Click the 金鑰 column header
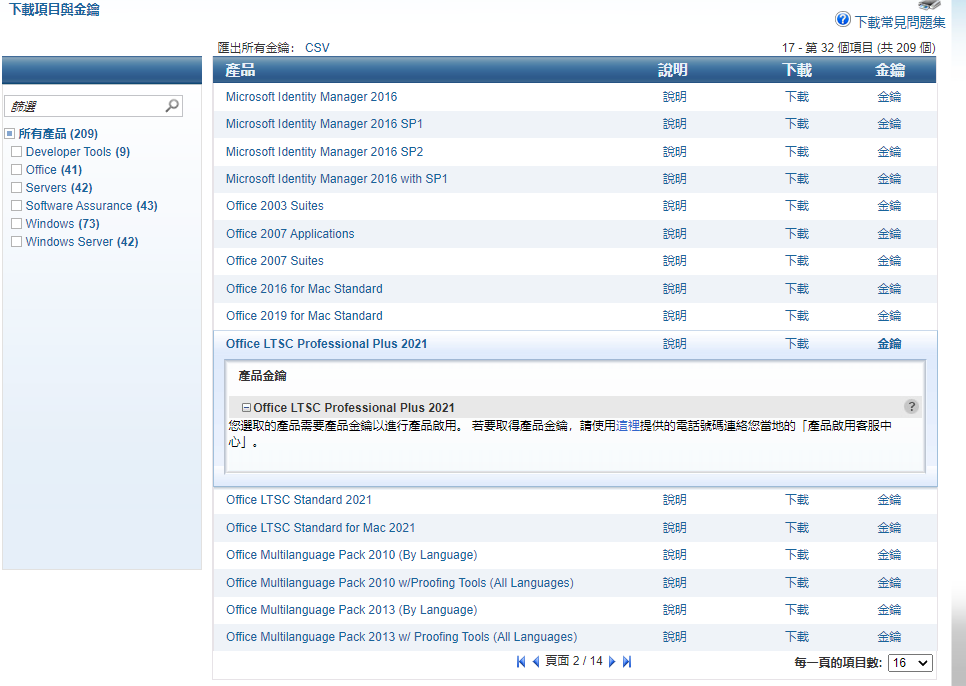The image size is (966, 686). click(890, 70)
